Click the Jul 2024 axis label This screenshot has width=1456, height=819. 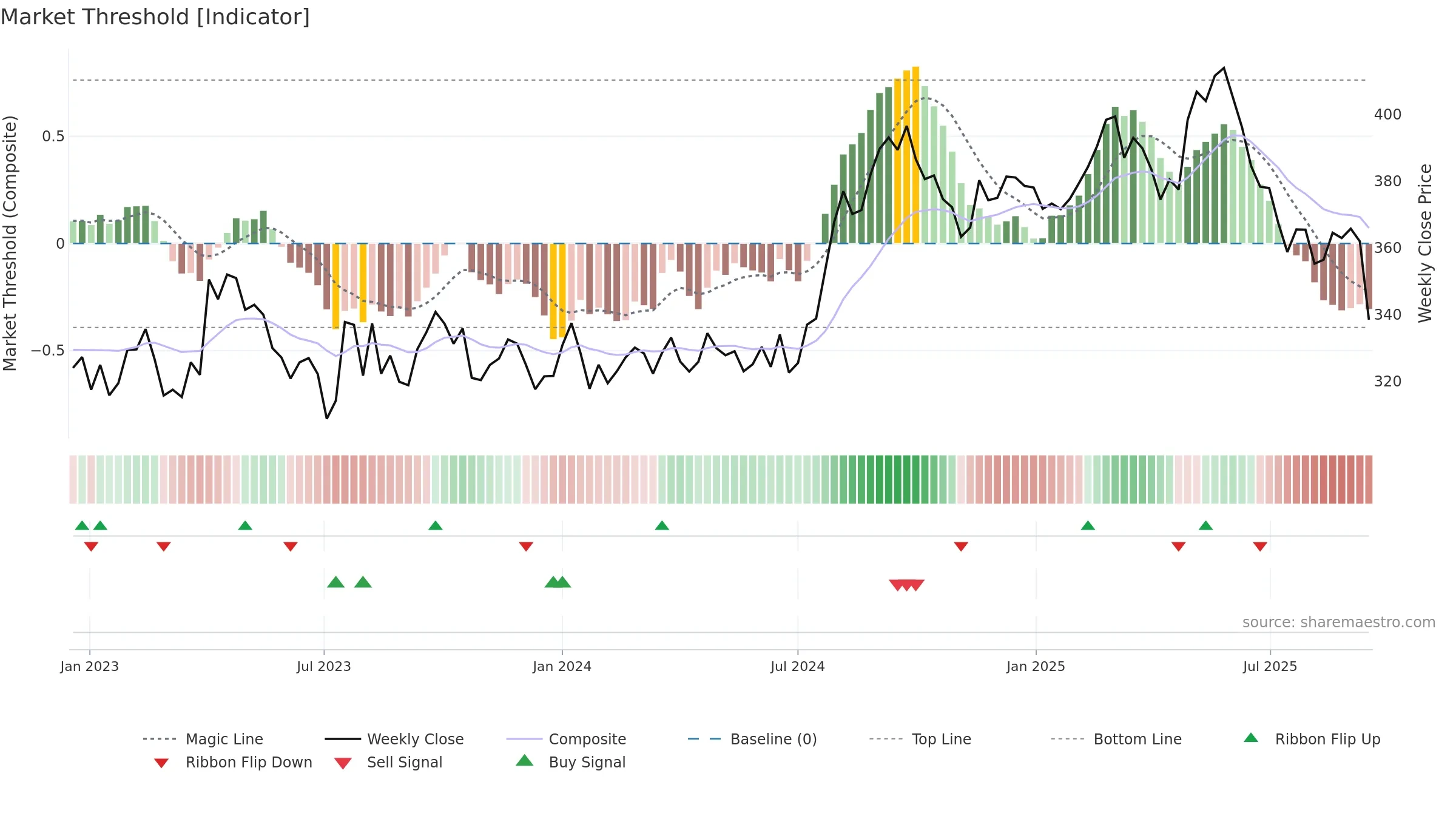pyautogui.click(x=798, y=666)
